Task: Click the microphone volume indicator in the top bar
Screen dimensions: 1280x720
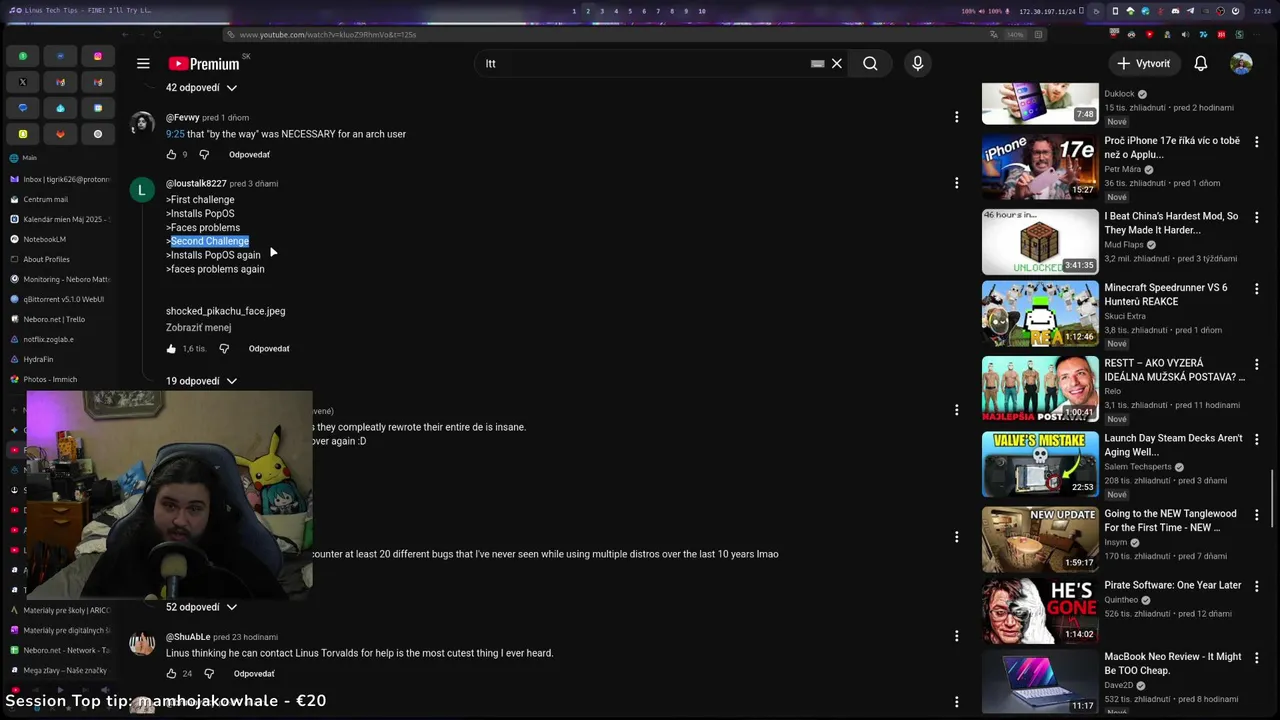Action: tap(999, 11)
